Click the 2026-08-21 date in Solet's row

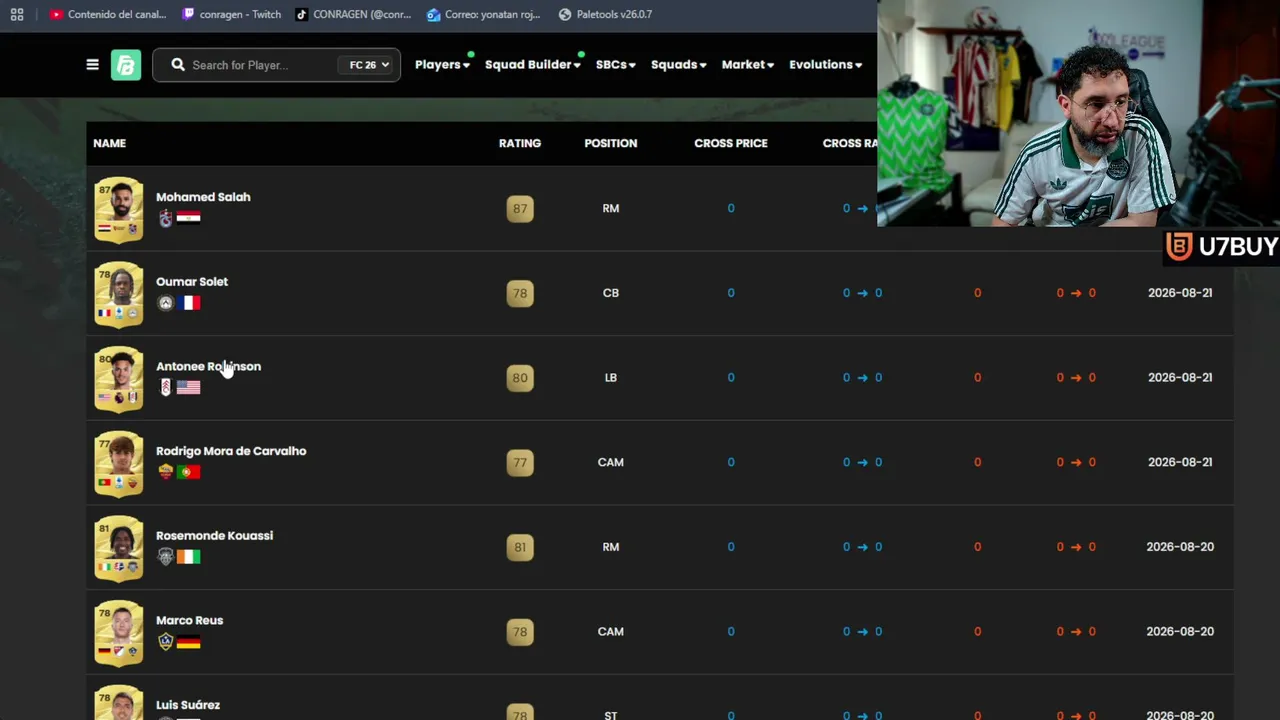click(1180, 293)
